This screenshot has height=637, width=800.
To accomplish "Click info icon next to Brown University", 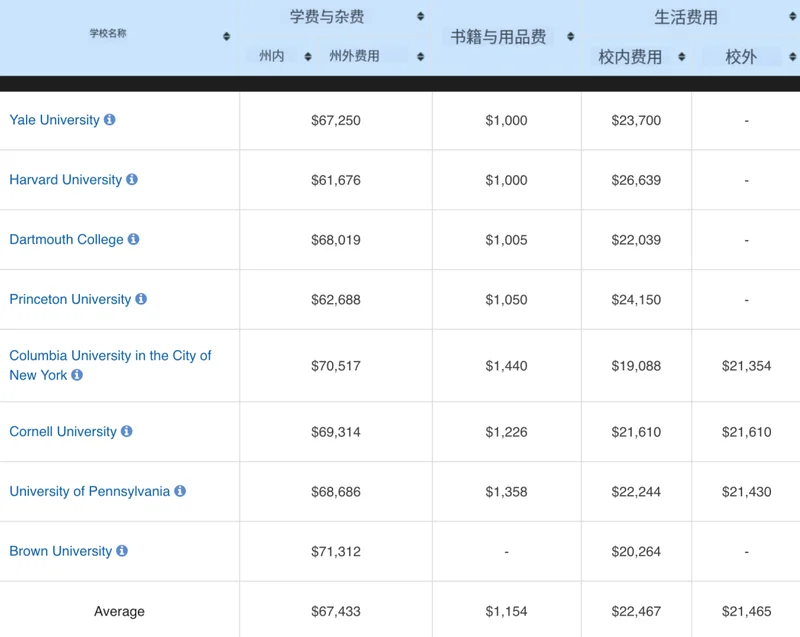I will pyautogui.click(x=122, y=551).
